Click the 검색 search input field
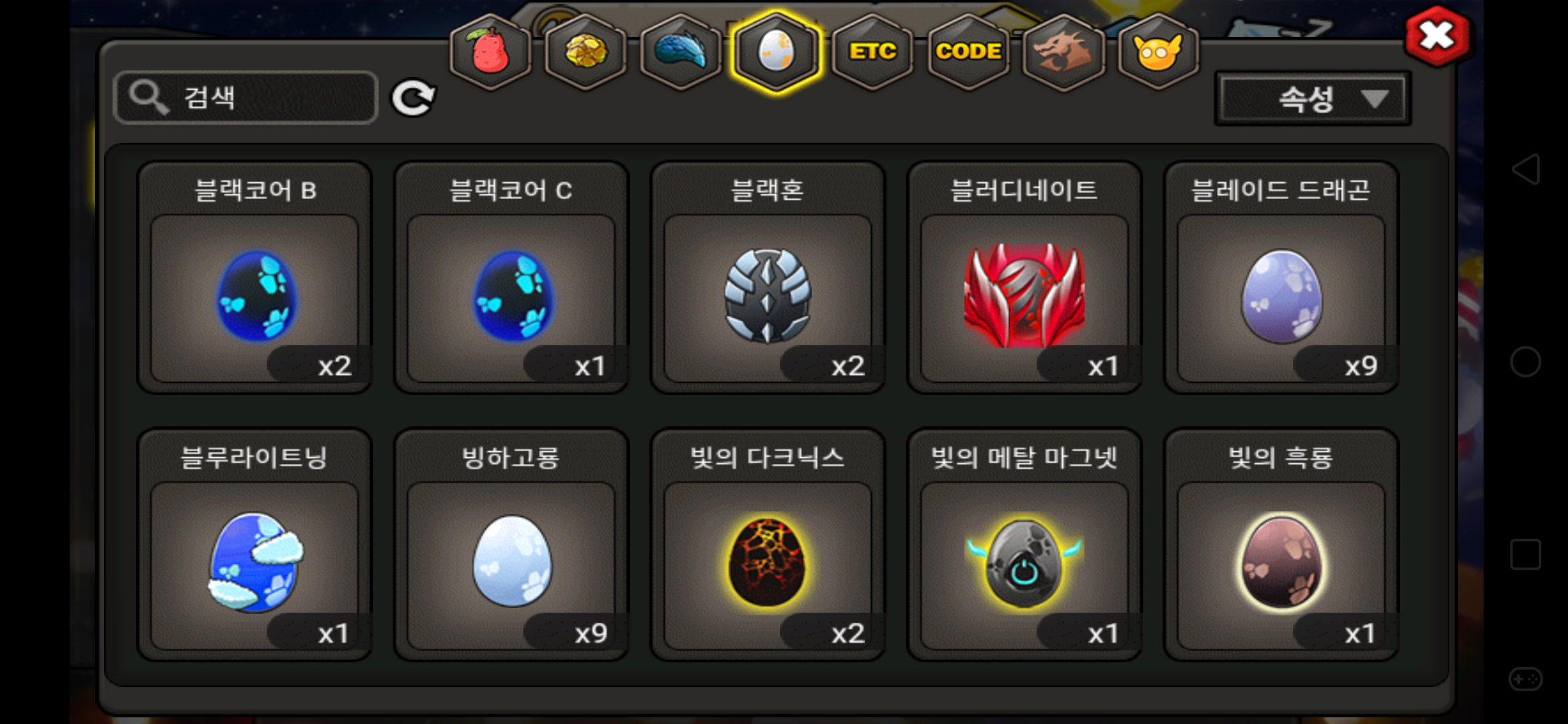This screenshot has height=724, width=1568. [246, 98]
